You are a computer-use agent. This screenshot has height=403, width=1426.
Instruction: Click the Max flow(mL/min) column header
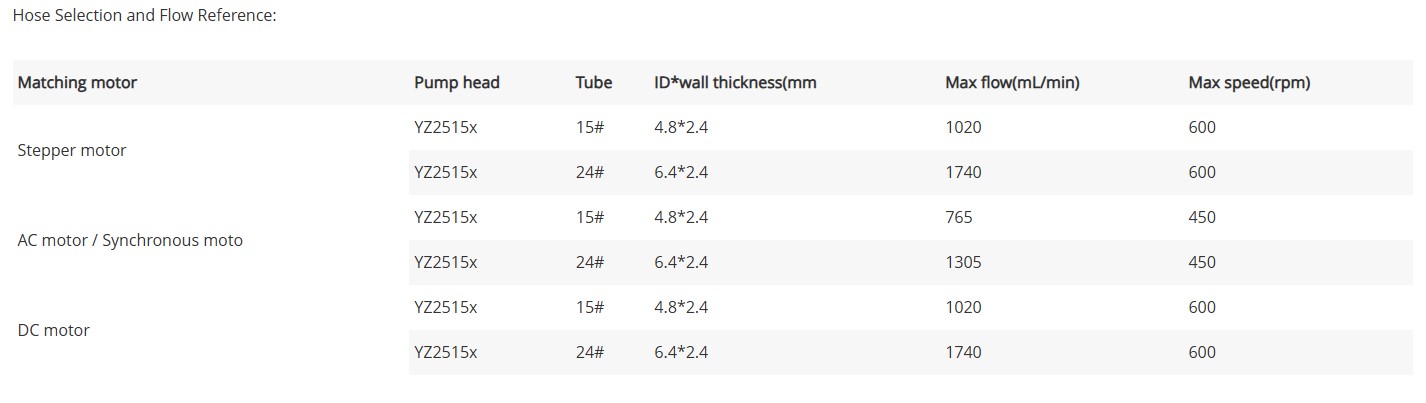[1011, 83]
